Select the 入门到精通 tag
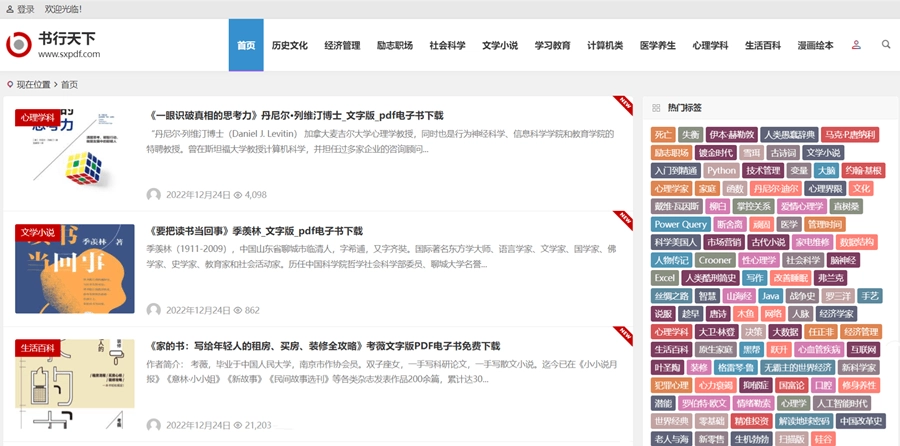 pyautogui.click(x=675, y=170)
